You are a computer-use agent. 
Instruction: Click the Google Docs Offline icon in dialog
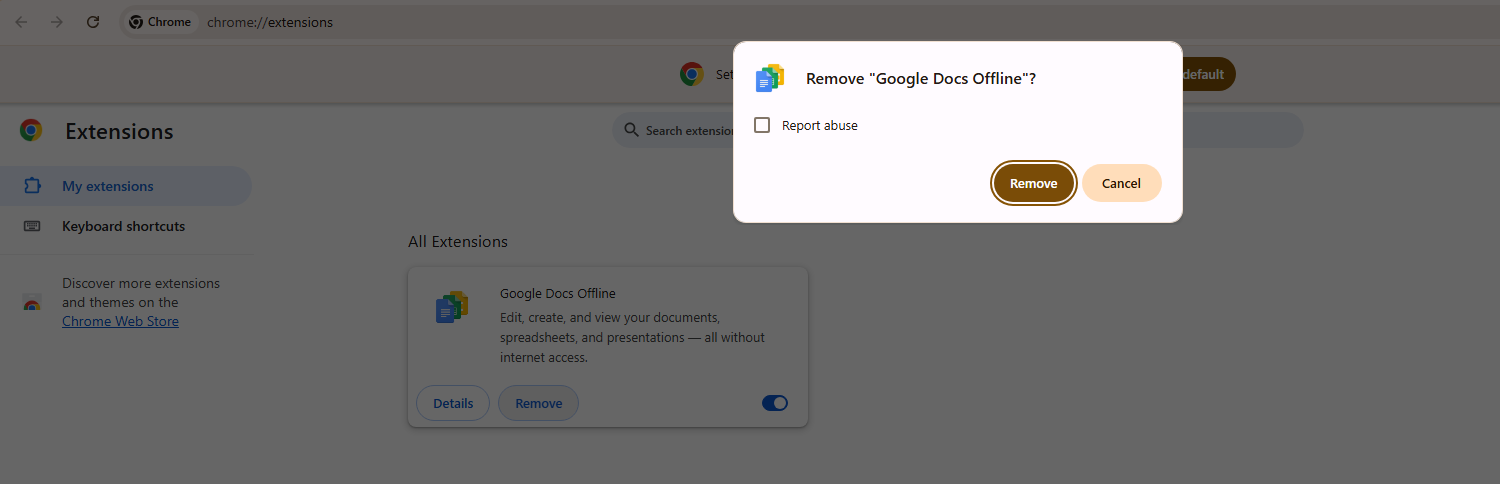pyautogui.click(x=770, y=78)
